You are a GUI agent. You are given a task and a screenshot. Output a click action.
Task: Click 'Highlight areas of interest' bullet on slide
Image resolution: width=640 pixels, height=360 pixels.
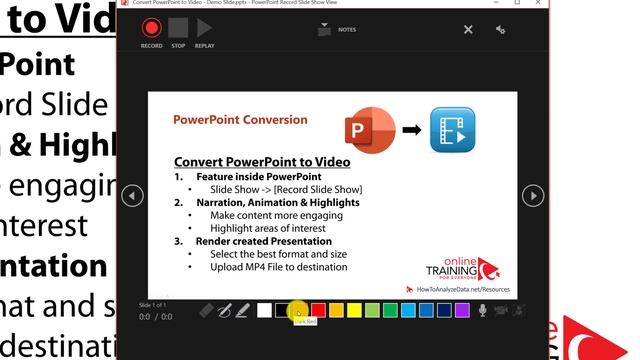coord(268,228)
